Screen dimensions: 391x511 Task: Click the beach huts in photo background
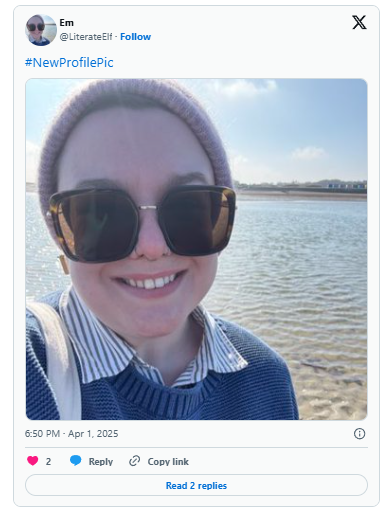(347, 185)
